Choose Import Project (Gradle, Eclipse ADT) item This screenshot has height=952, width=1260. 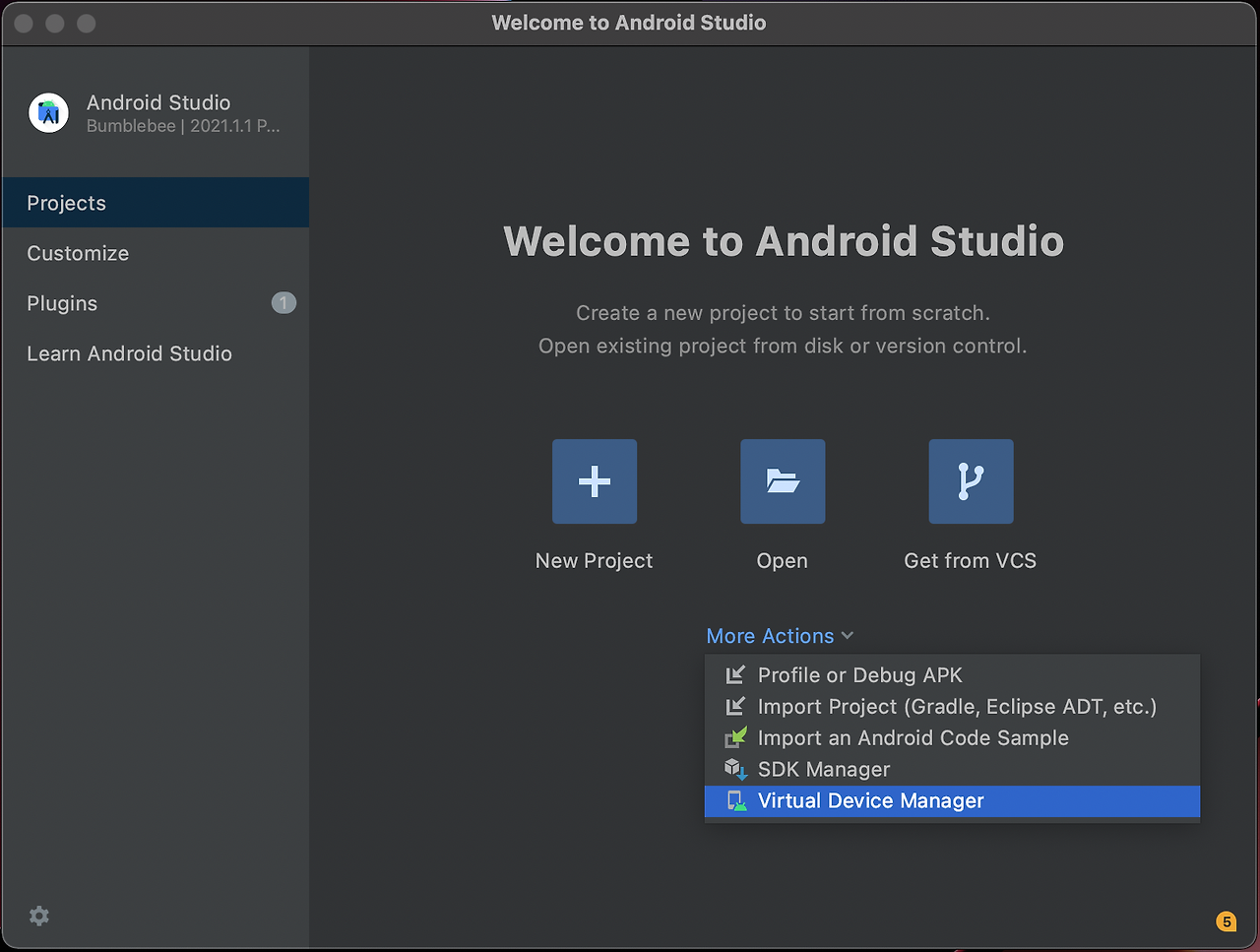[953, 706]
